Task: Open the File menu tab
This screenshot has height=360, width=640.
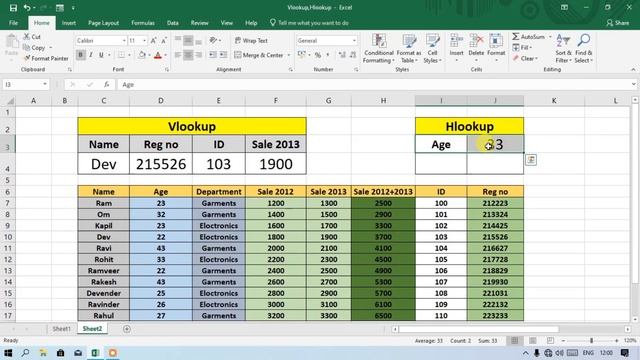Action: click(x=13, y=23)
